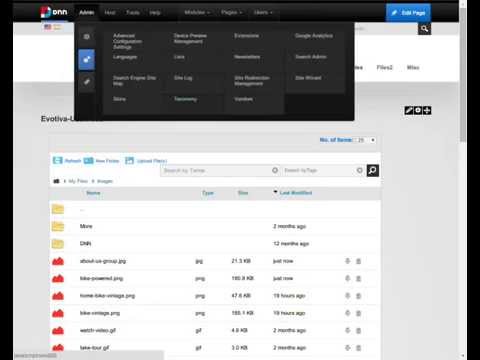The width and height of the screenshot is (480, 360).
Task: Click the image icon of watch-video.gif
Action: pos(58,330)
